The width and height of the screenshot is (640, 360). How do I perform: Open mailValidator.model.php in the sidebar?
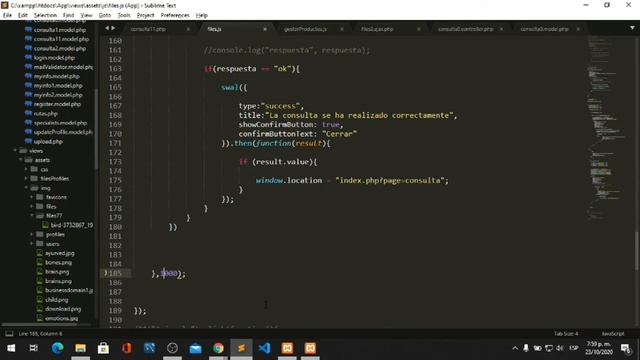tap(63, 67)
